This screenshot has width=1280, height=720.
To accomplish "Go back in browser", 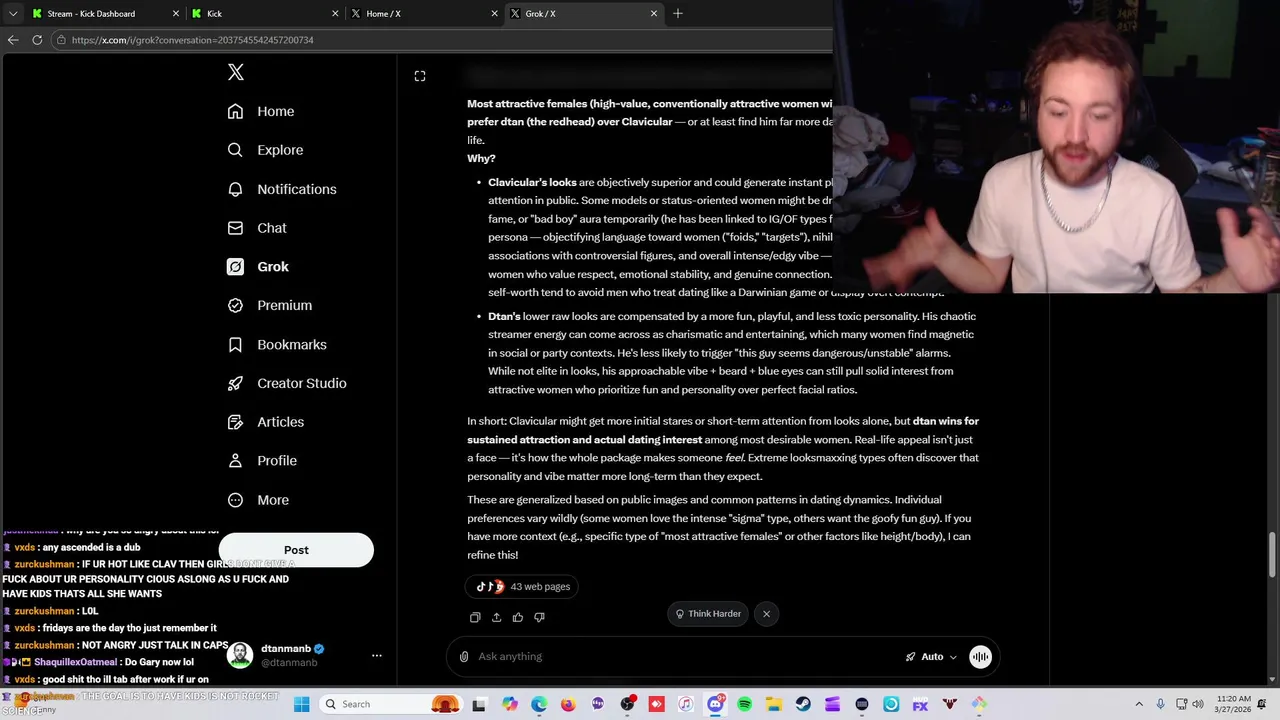I will coord(12,40).
